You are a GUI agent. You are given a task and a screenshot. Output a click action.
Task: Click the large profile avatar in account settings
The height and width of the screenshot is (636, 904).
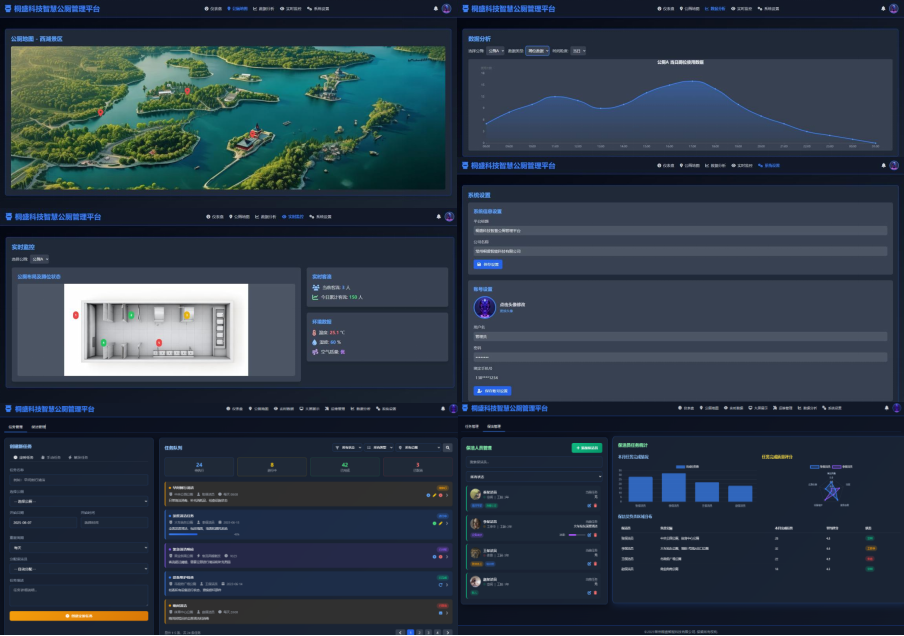(485, 307)
